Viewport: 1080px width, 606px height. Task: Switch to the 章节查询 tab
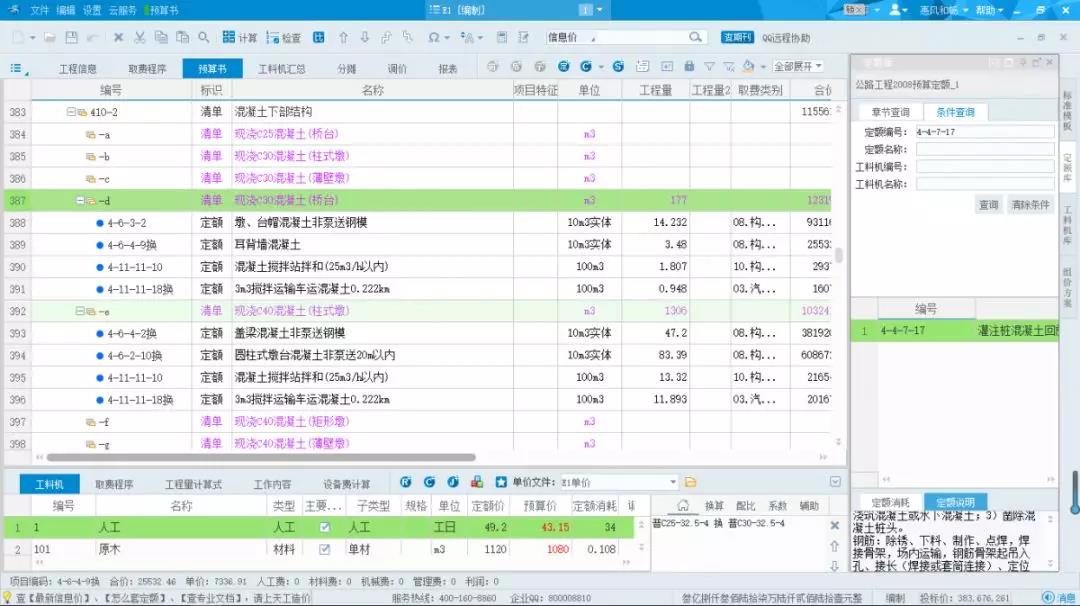[890, 112]
